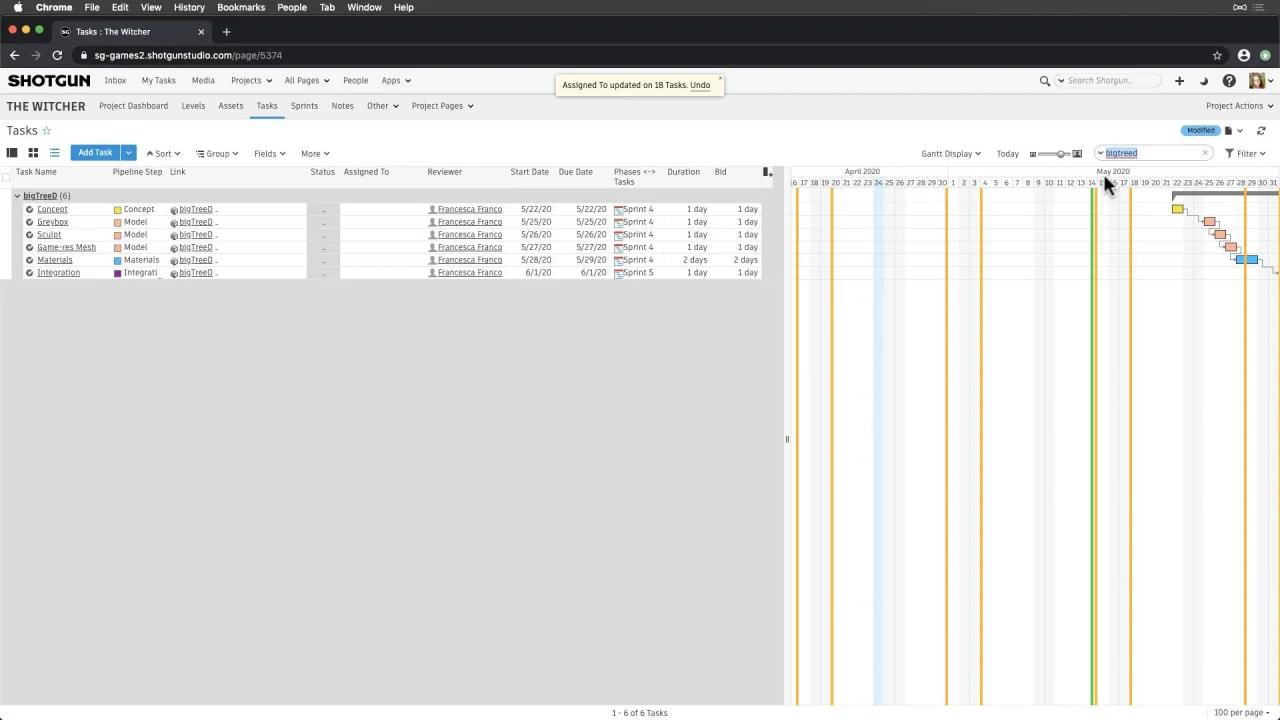Open the Media page

[203, 81]
